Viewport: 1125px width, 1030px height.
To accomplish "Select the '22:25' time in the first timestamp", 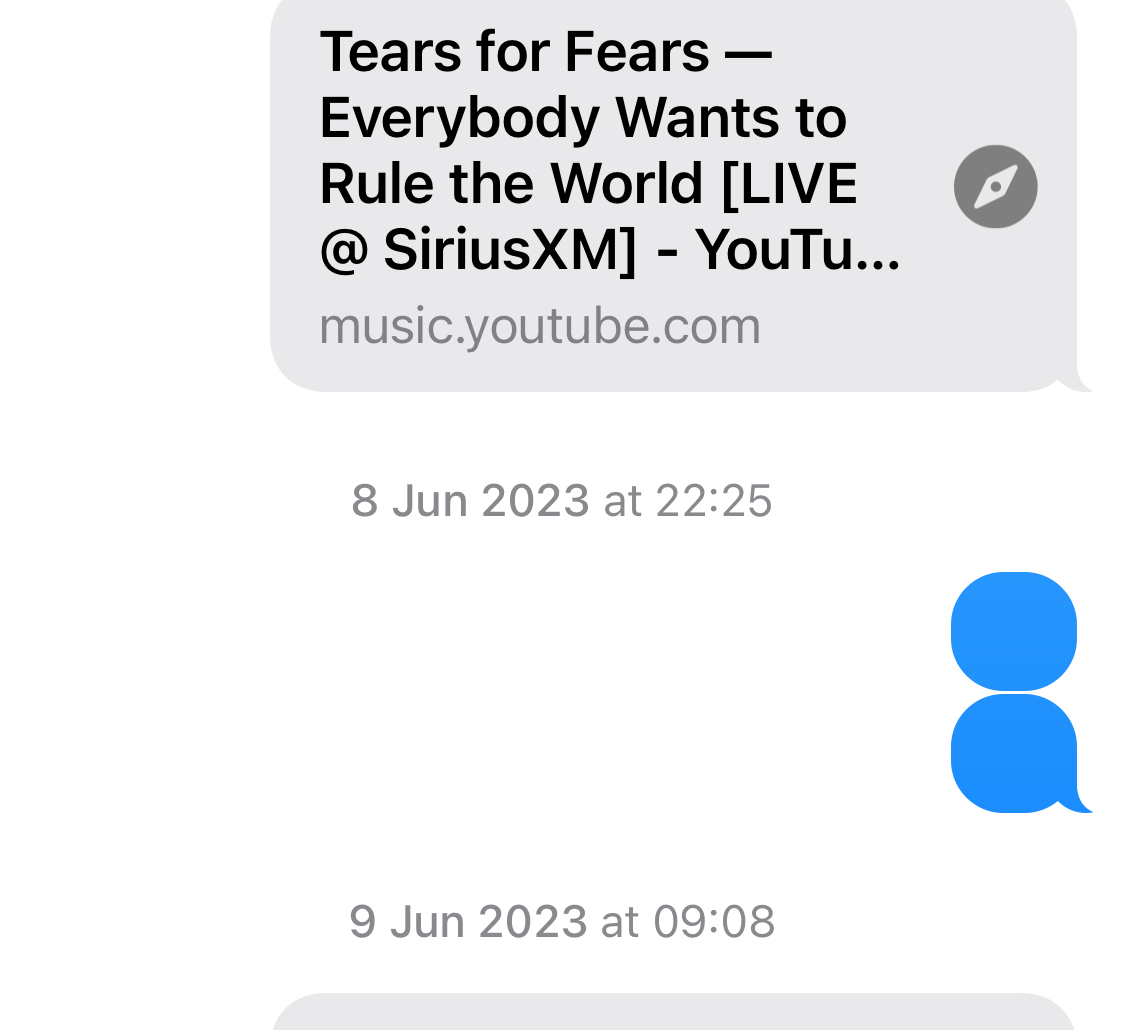I will [714, 501].
